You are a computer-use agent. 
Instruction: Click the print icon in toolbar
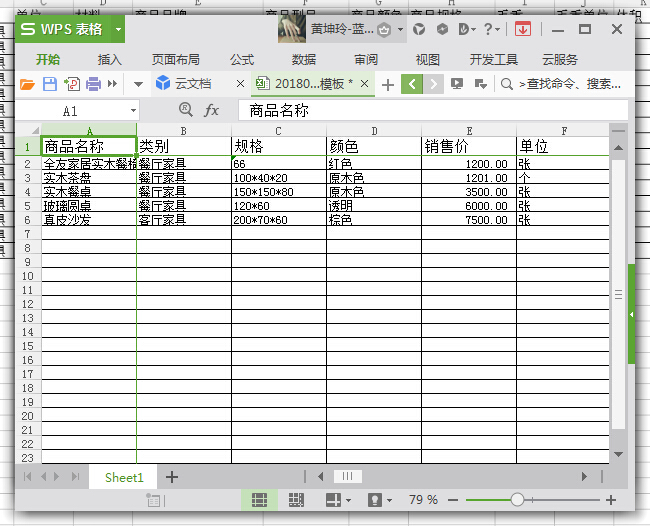pyautogui.click(x=94, y=84)
